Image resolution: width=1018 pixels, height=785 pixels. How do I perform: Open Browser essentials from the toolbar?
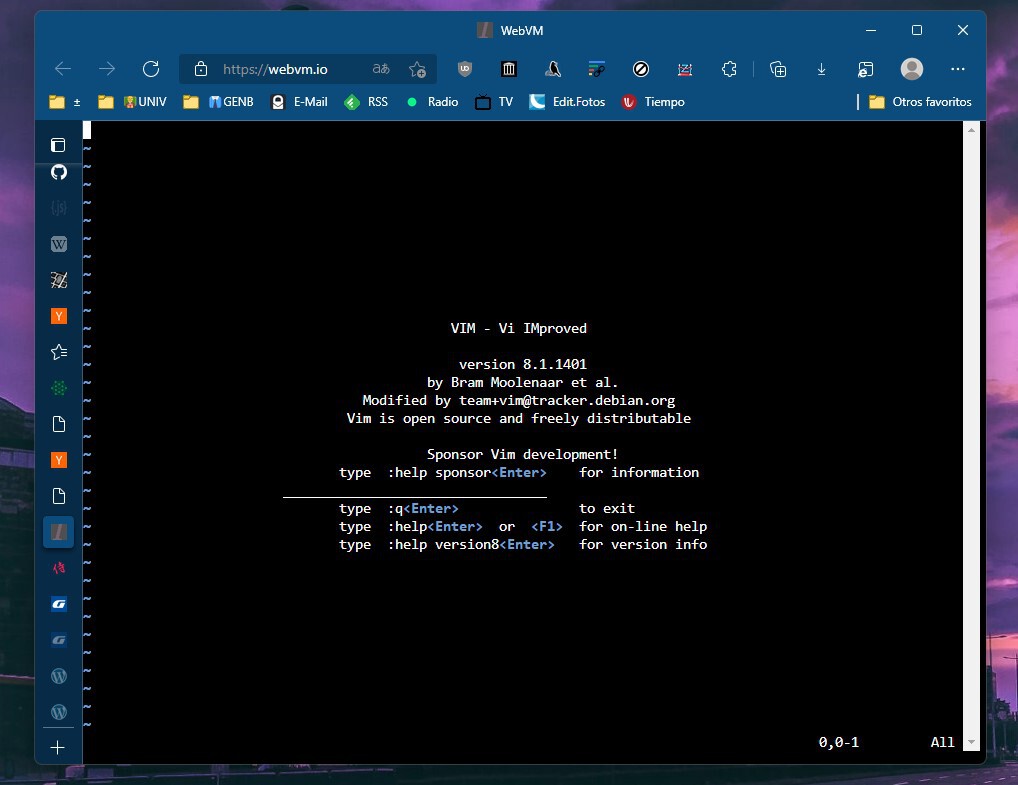tap(866, 69)
